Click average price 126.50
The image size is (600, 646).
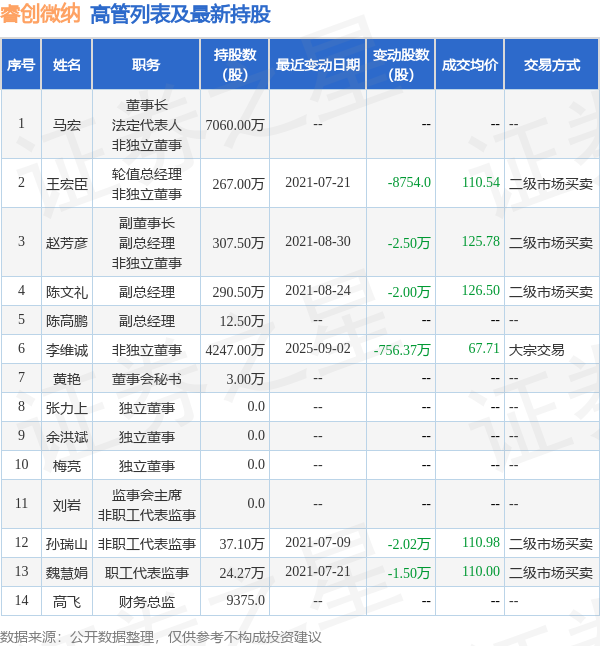click(480, 290)
